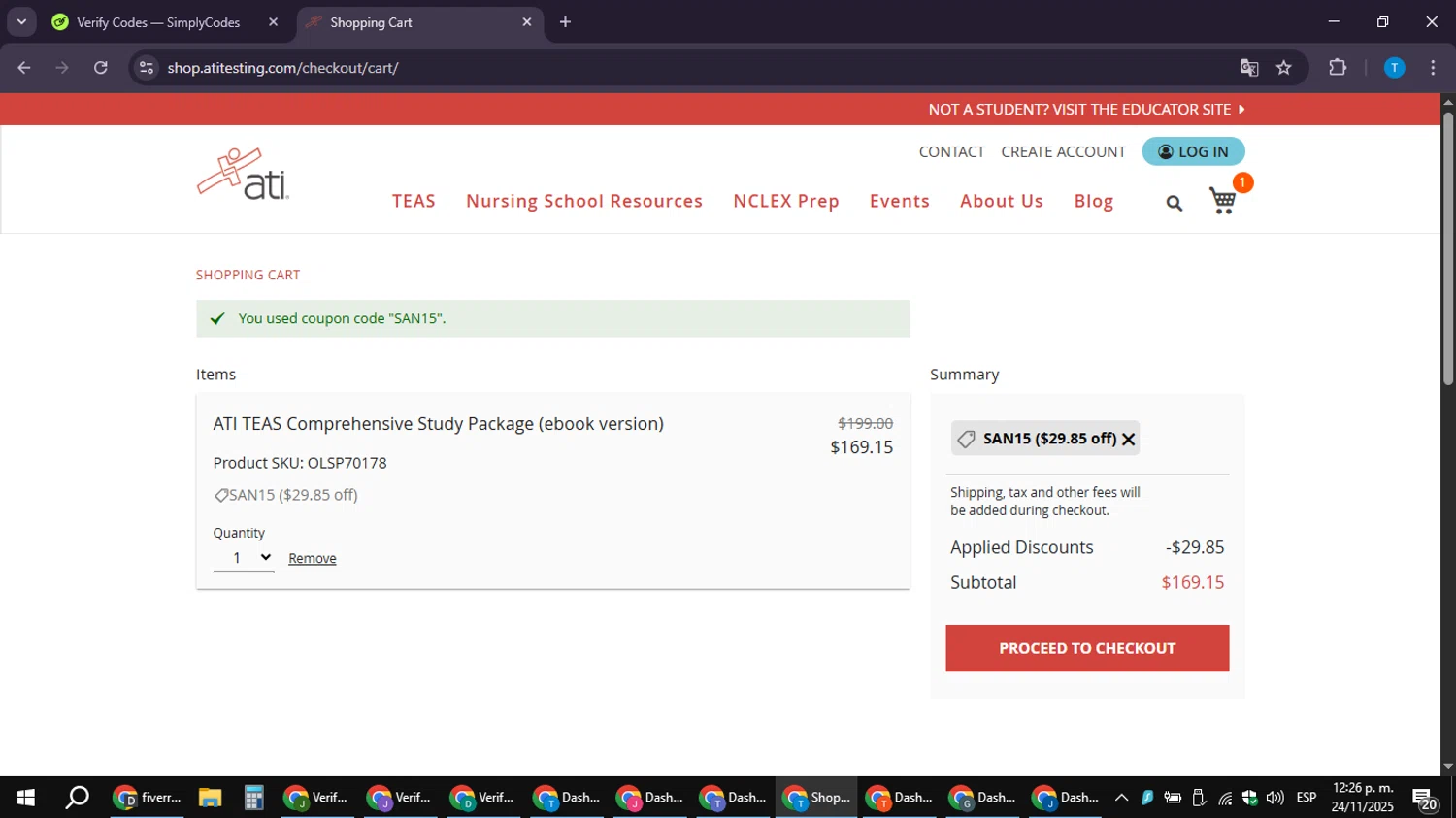The width and height of the screenshot is (1456, 818).
Task: Show hidden system tray icons
Action: 1121,798
